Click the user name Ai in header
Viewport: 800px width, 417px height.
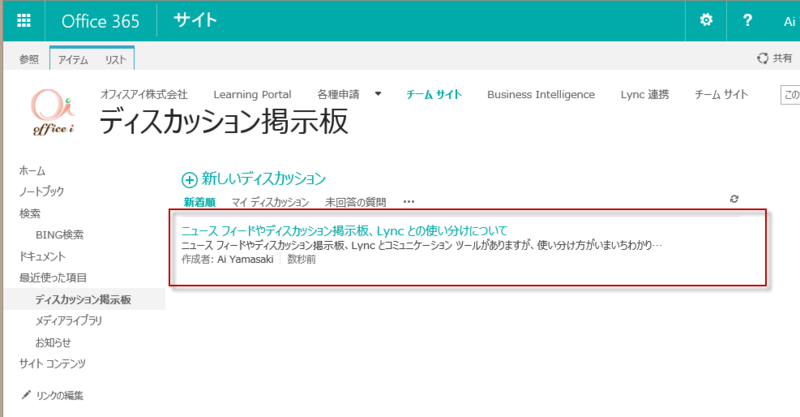(790, 21)
